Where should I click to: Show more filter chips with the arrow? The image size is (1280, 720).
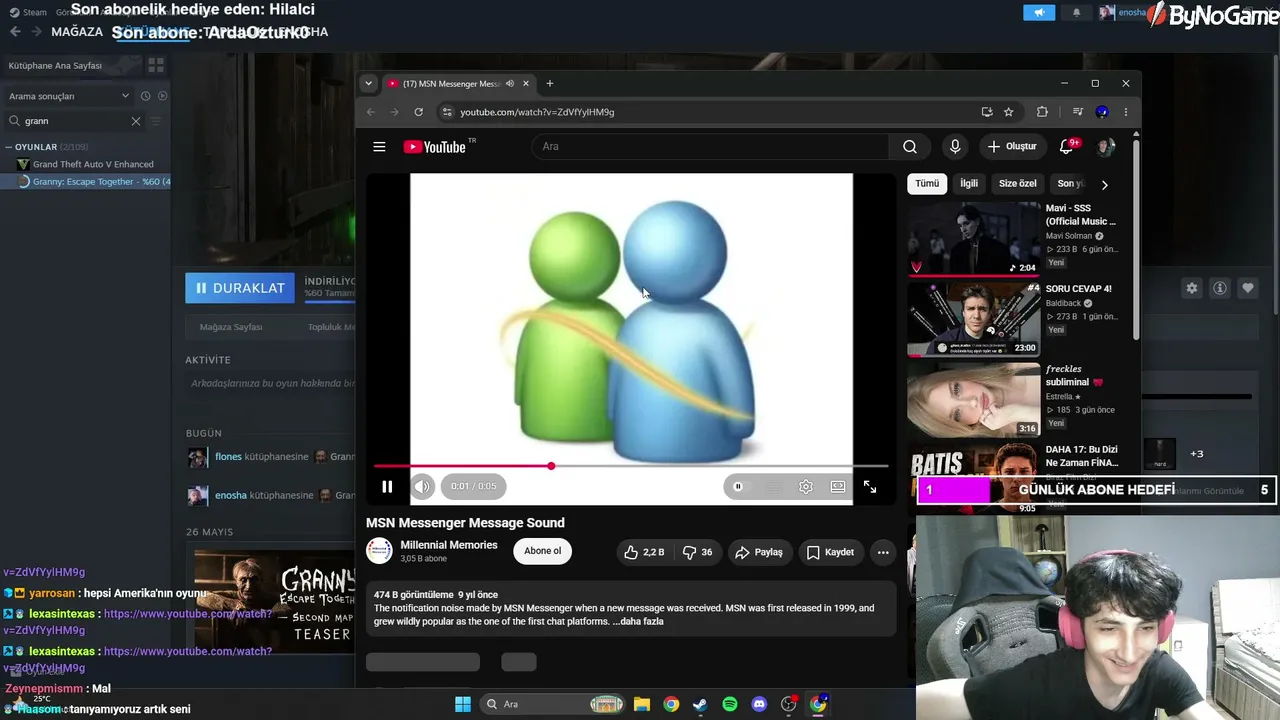1104,184
